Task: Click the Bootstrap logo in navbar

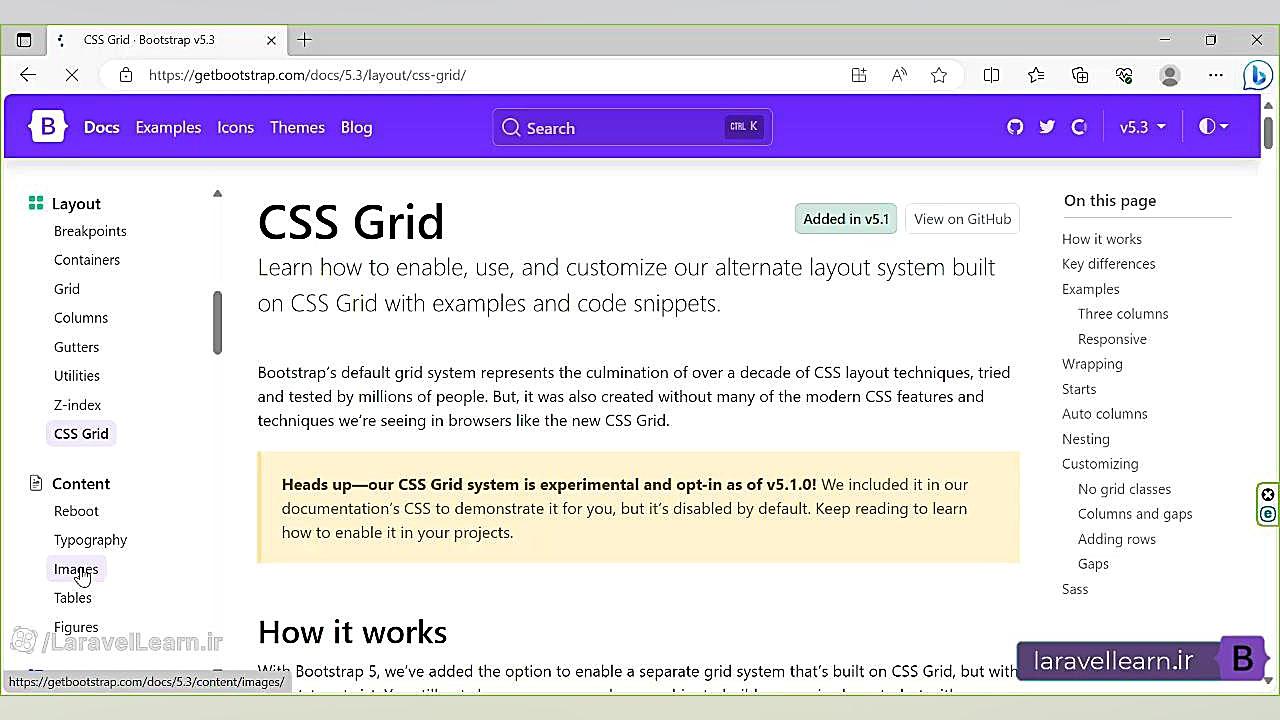Action: click(x=47, y=127)
